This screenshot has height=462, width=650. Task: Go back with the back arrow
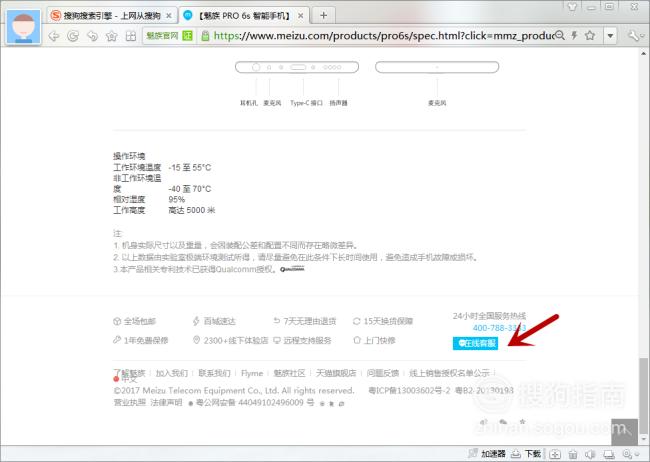(x=53, y=36)
